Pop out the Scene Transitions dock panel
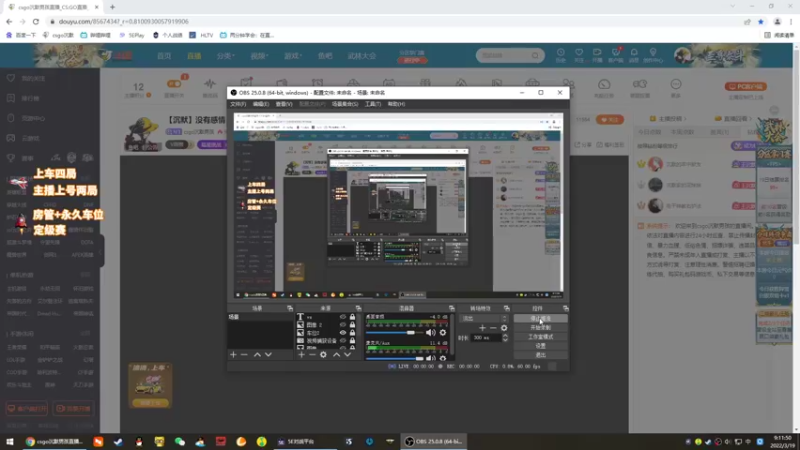 point(507,308)
